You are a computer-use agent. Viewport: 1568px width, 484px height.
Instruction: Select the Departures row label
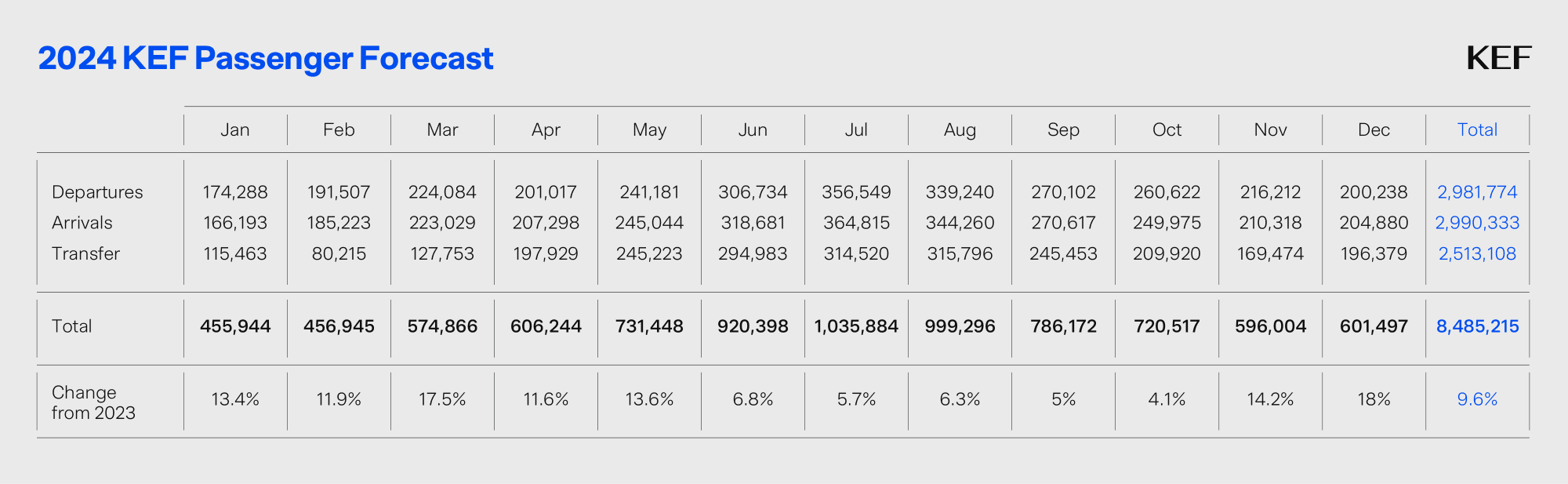coord(97,192)
